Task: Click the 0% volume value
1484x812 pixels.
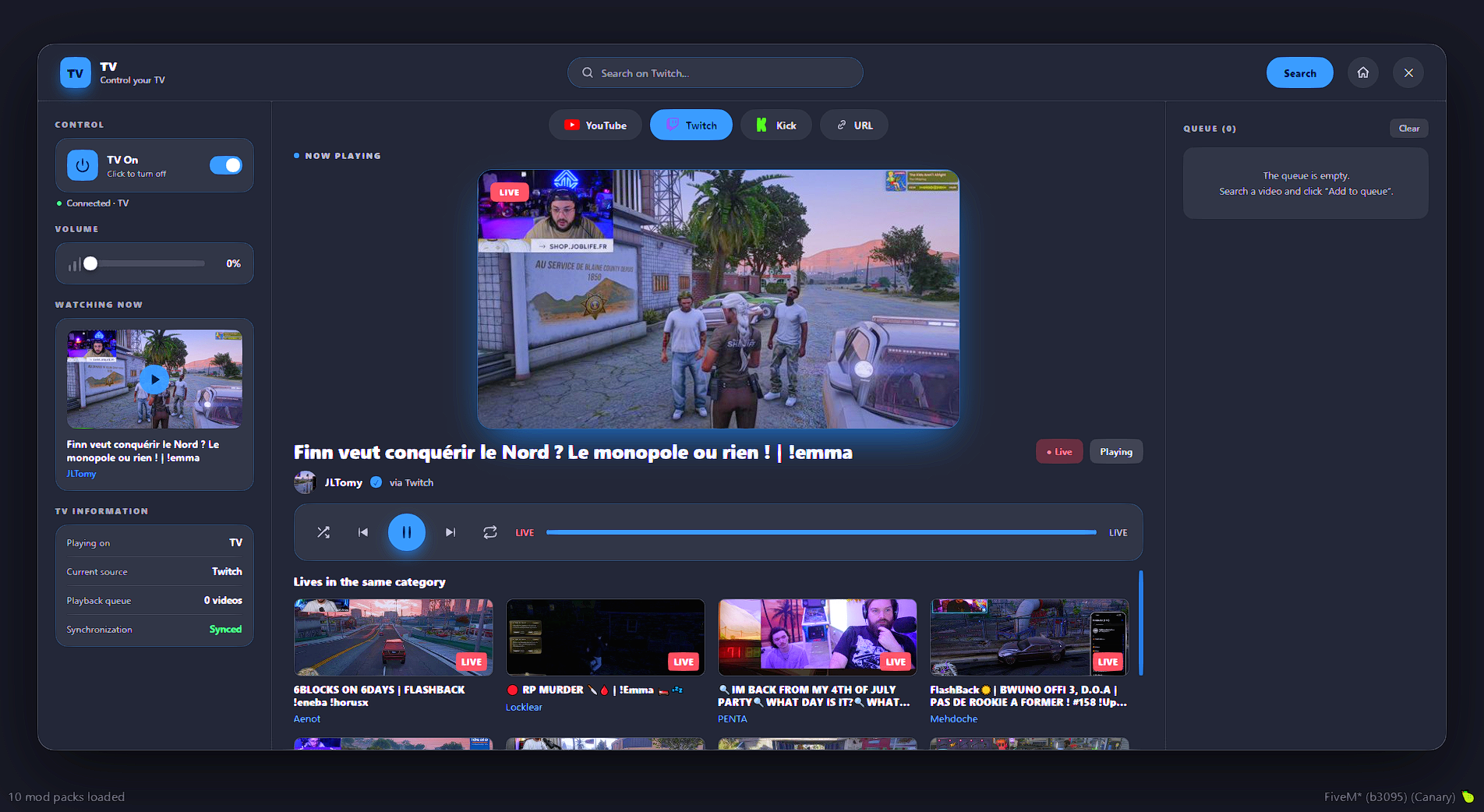Action: [x=233, y=263]
